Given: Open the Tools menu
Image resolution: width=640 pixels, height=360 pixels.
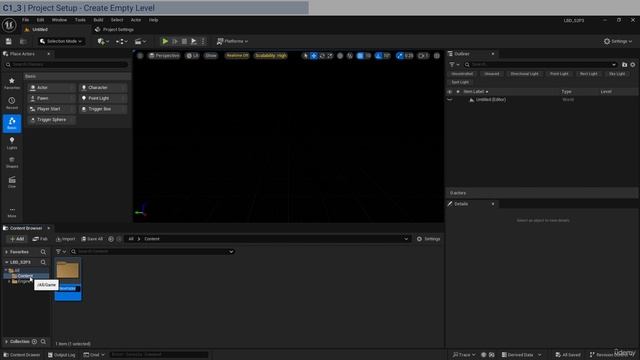Looking at the screenshot, I should coord(80,20).
